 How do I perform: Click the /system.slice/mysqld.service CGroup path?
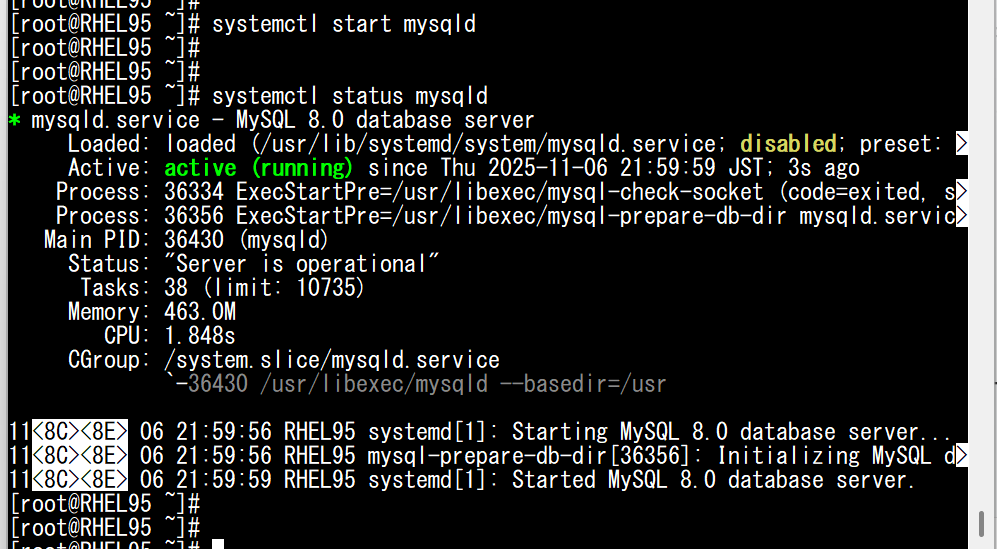tap(332, 360)
